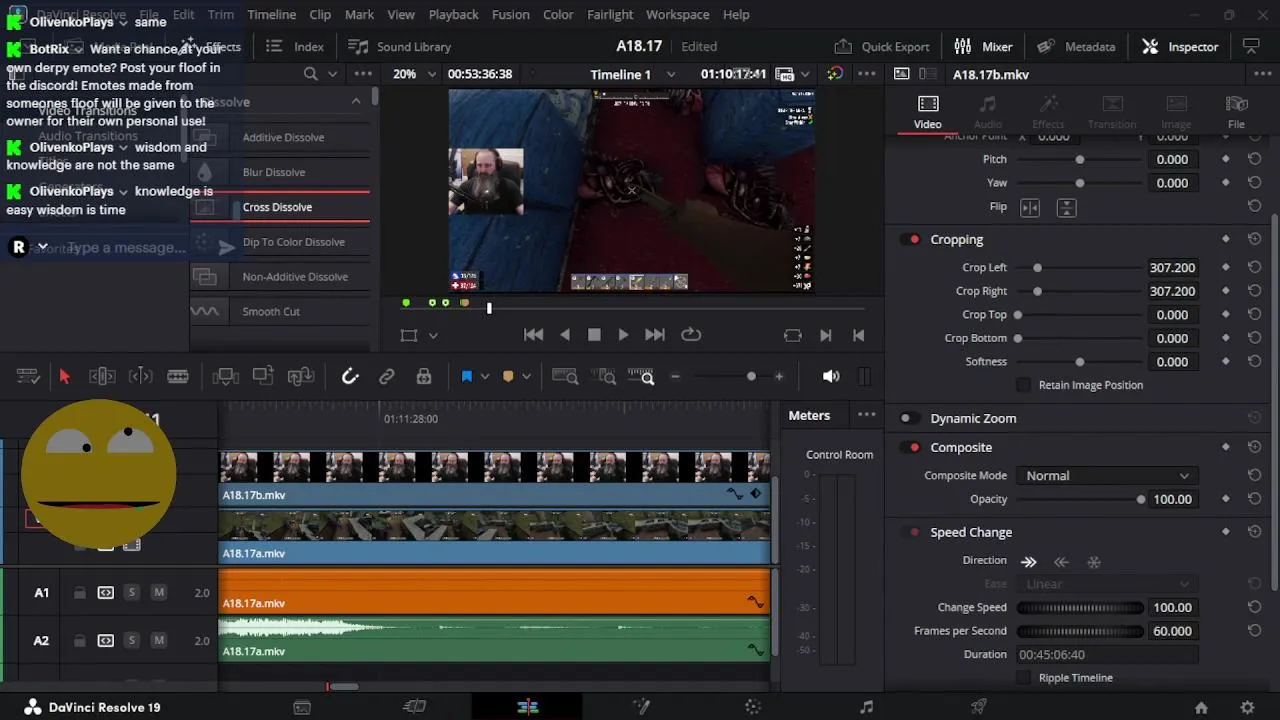1280x720 pixels.
Task: Click the Full Extent Zoom icon
Action: 565,376
